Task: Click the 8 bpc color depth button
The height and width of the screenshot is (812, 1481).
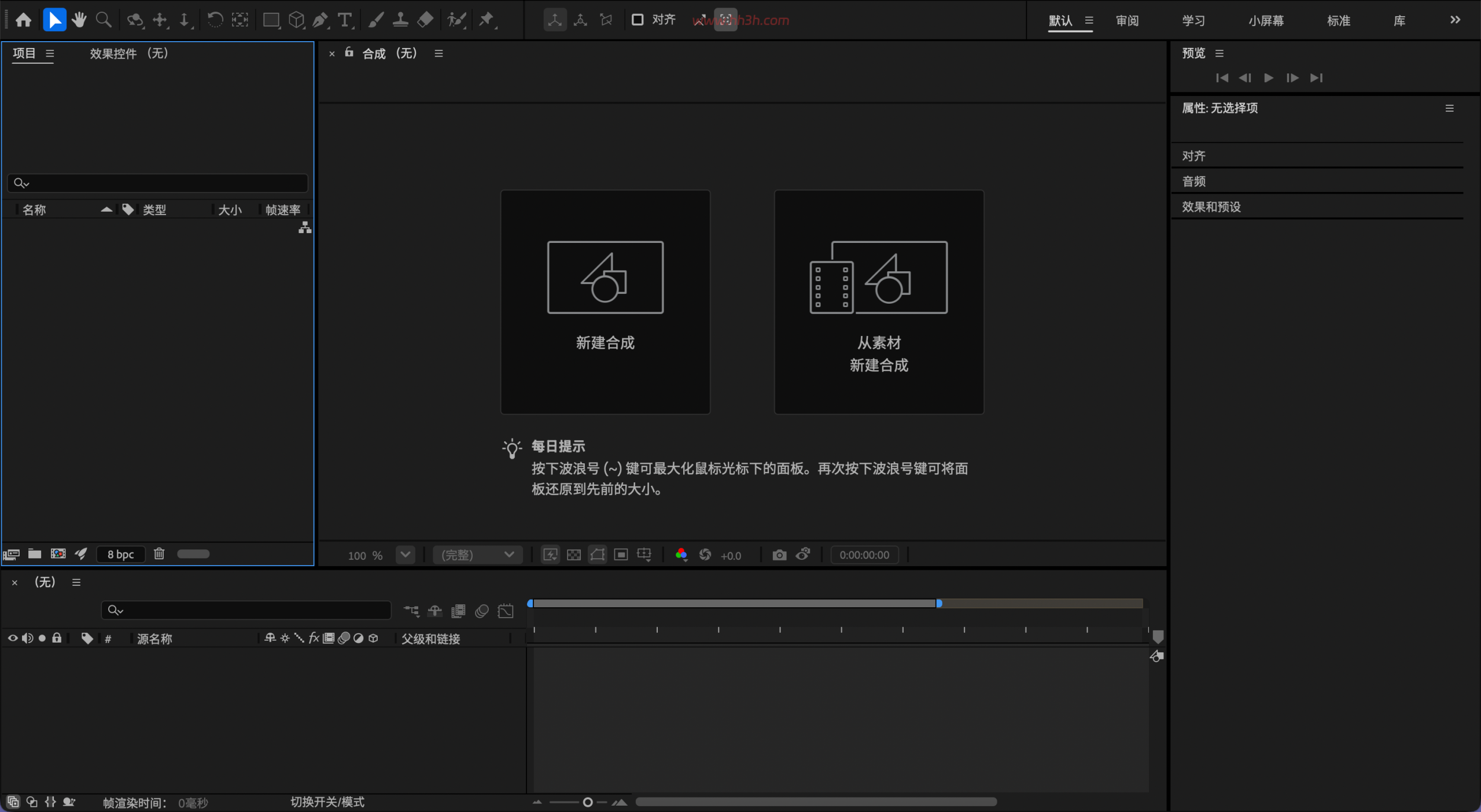Action: [120, 554]
